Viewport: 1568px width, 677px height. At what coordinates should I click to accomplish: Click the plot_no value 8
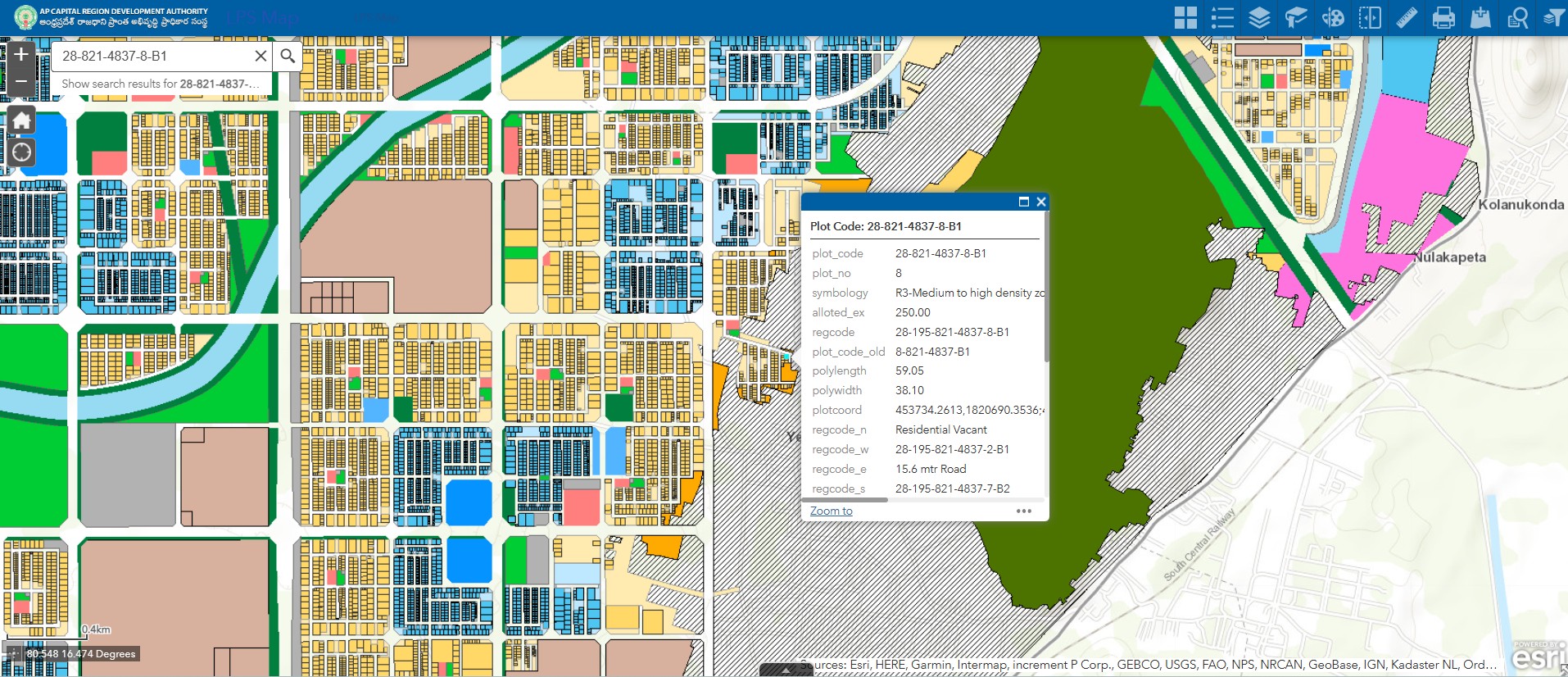[899, 273]
